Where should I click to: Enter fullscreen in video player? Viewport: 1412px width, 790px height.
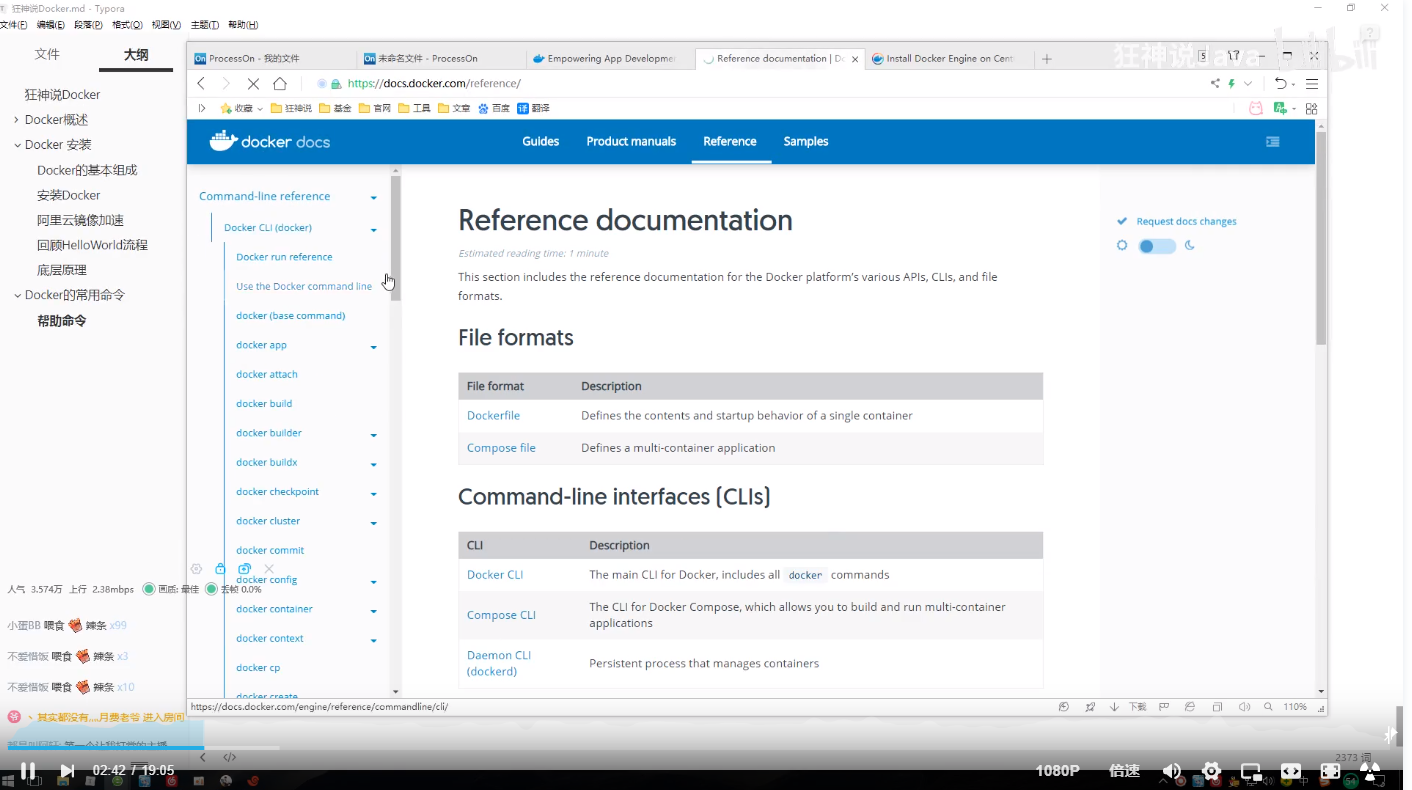tap(1330, 771)
